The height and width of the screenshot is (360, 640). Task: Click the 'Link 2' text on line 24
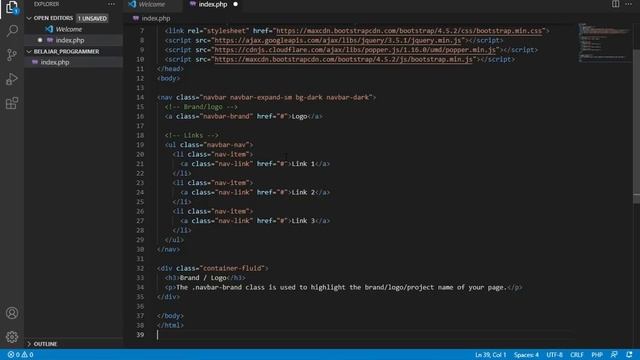coord(303,192)
